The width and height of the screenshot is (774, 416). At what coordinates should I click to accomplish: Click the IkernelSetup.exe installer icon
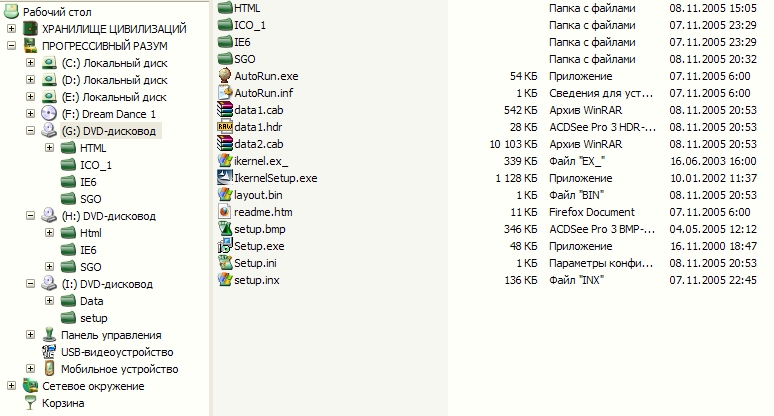226,178
